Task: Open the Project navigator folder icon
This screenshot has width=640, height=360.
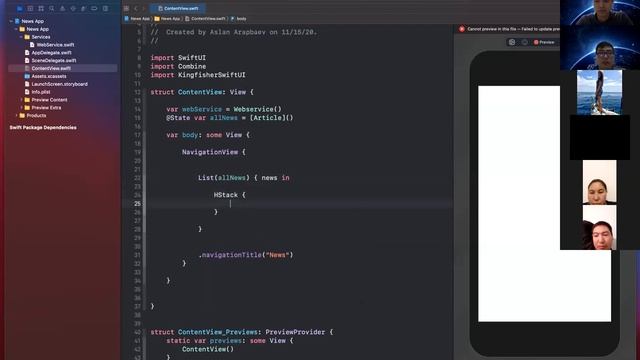Action: coord(20,8)
